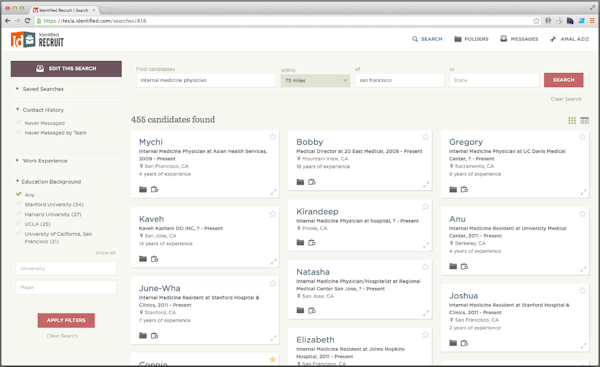Toggle the Any education checkbox

(18, 194)
